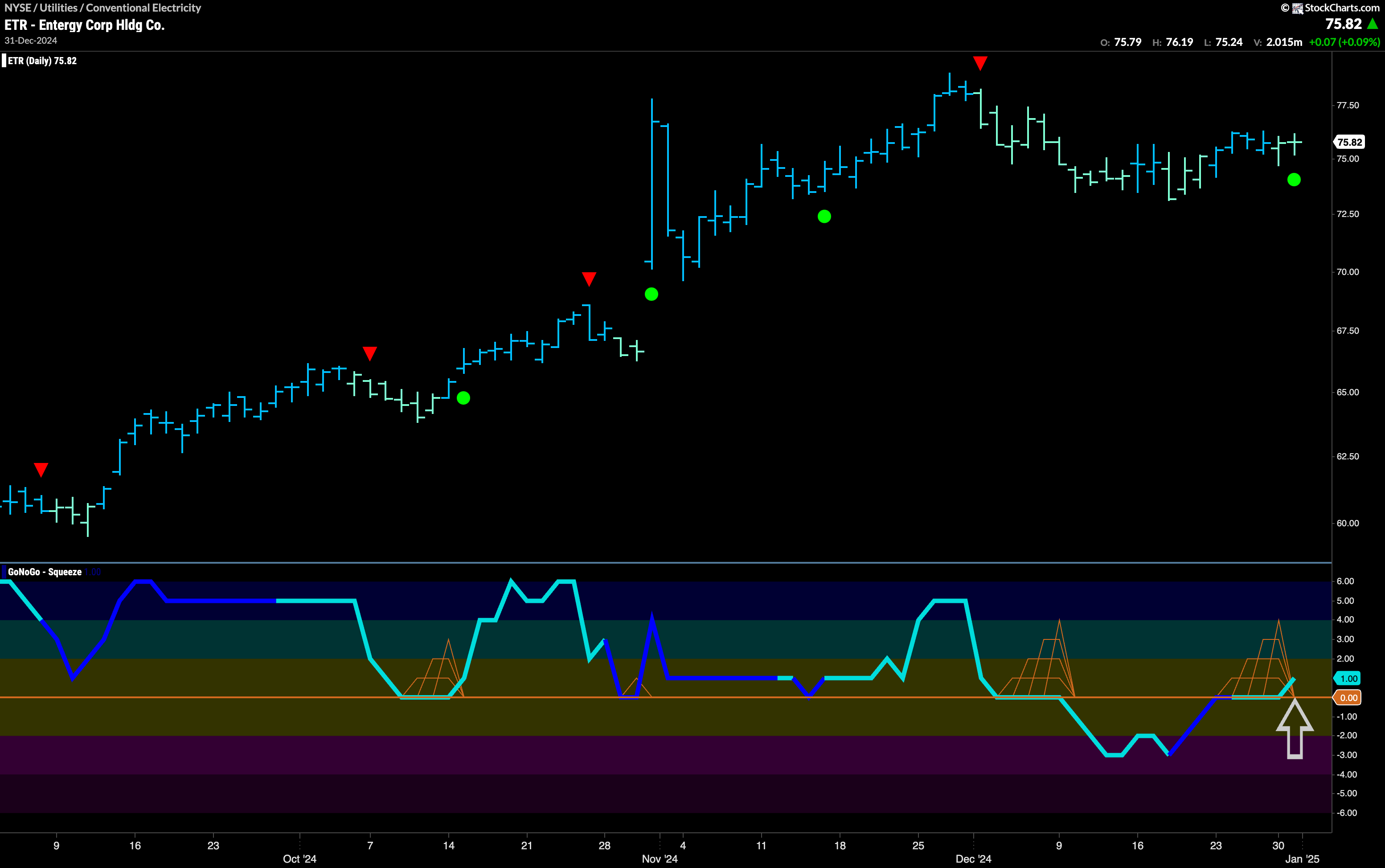Click the date label 30 on the time axis
The image size is (1385, 868).
(x=1278, y=845)
